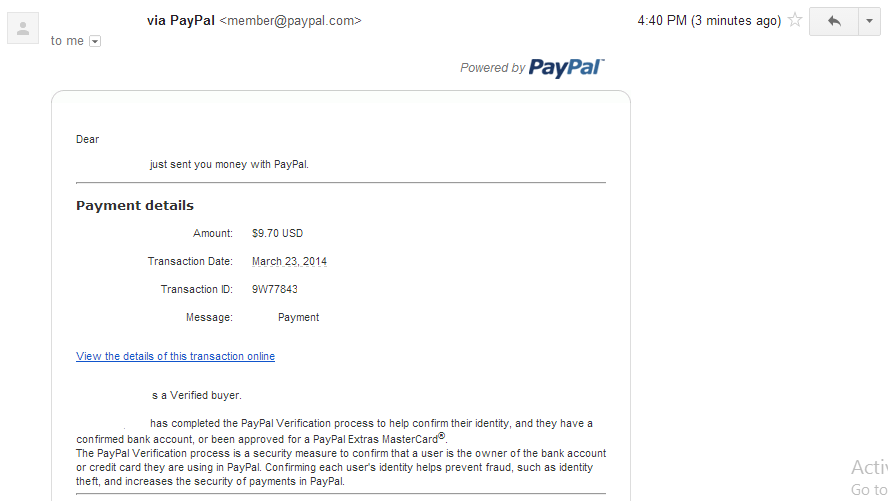The height and width of the screenshot is (501, 888).
Task: Click the 'Dear' greeting text
Action: click(x=88, y=139)
